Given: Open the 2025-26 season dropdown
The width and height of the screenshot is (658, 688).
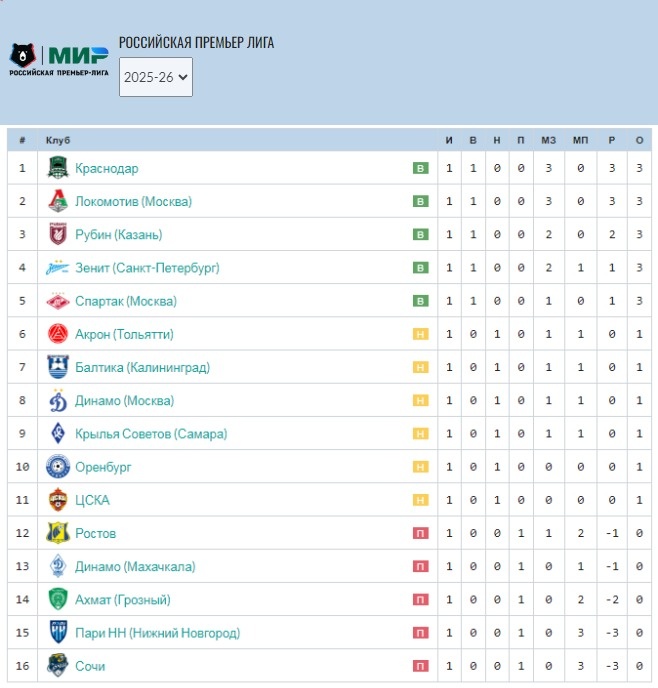Looking at the screenshot, I should (x=155, y=79).
